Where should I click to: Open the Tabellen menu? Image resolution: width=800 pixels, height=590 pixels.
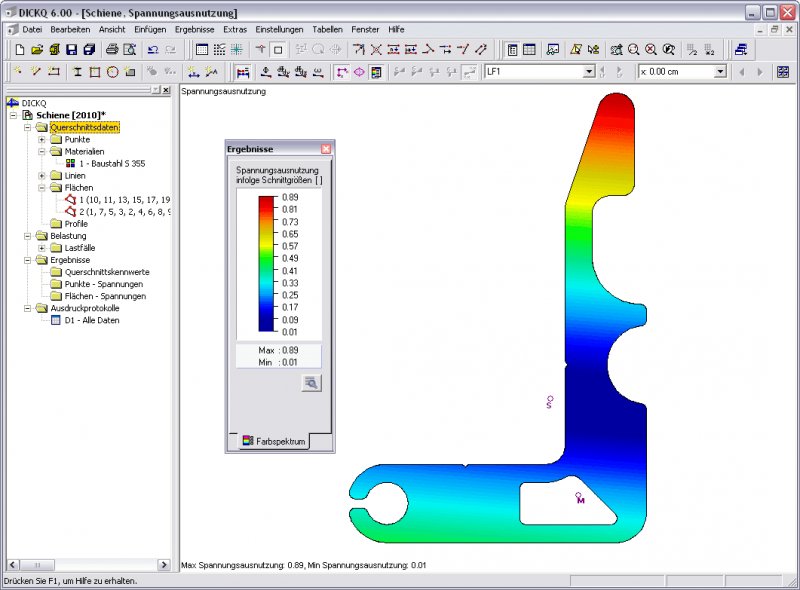coord(328,30)
